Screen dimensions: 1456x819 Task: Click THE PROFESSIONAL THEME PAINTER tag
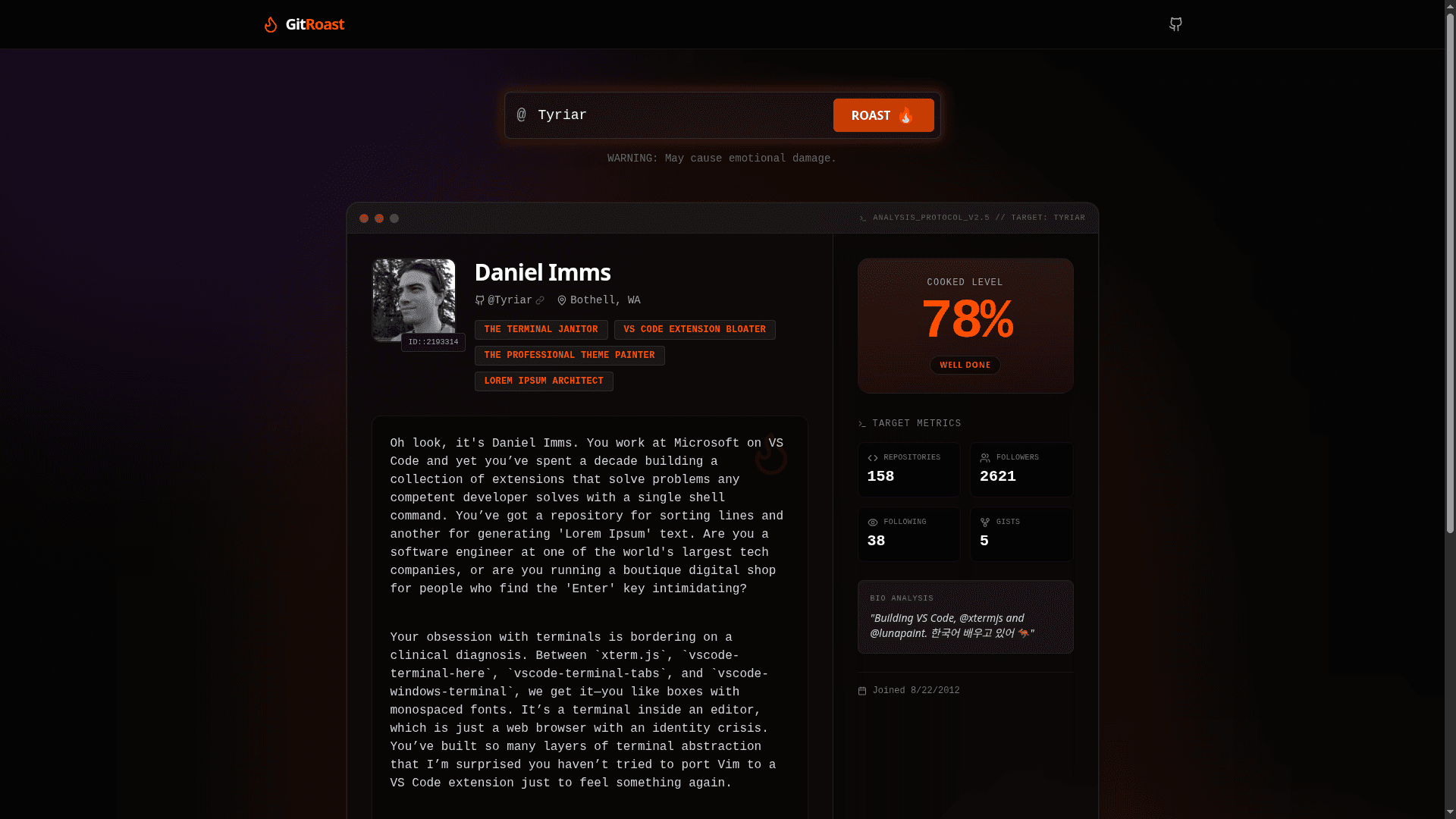pos(570,356)
